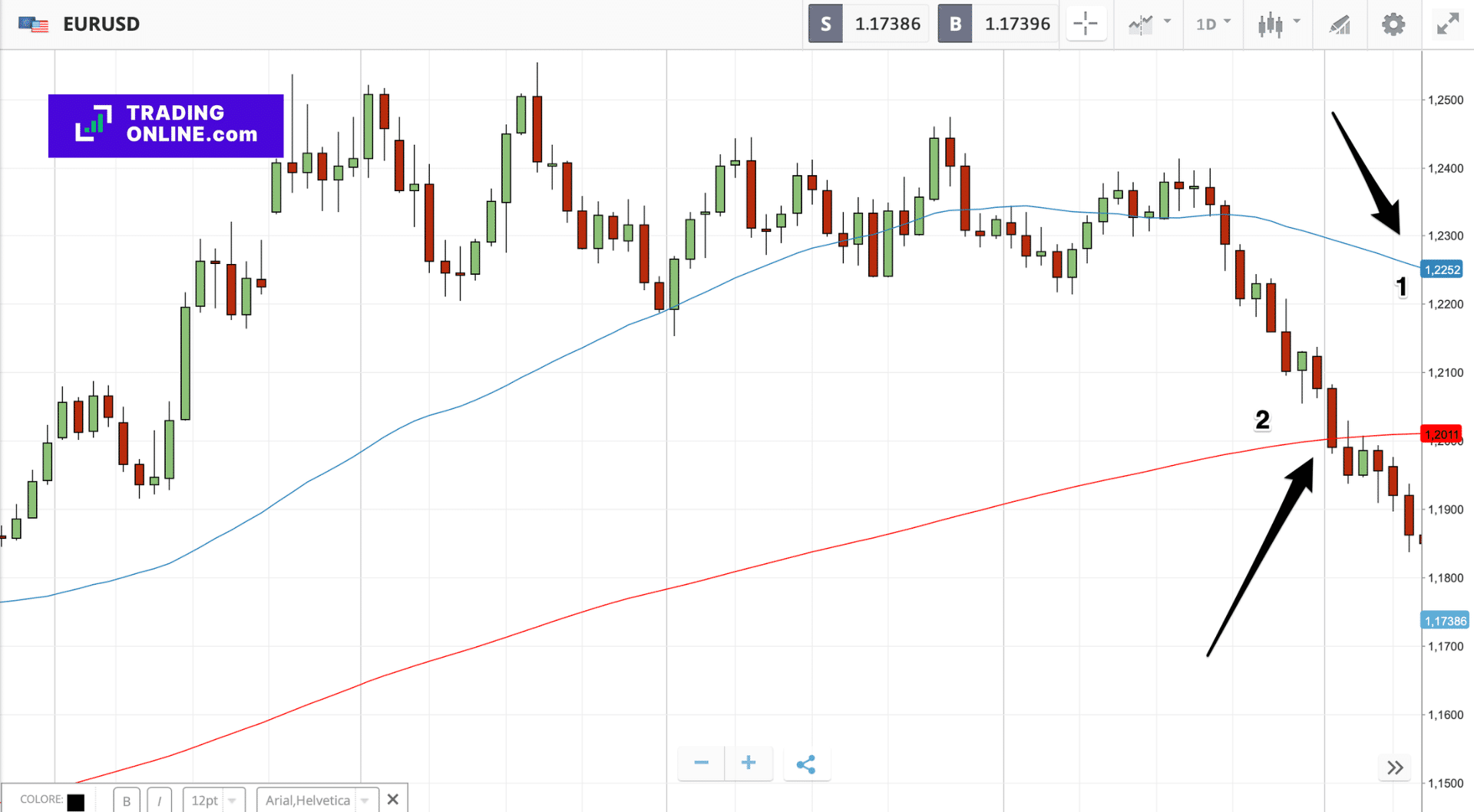Zoom in with the plus button
Viewport: 1474px width, 812px height.
coord(749,763)
